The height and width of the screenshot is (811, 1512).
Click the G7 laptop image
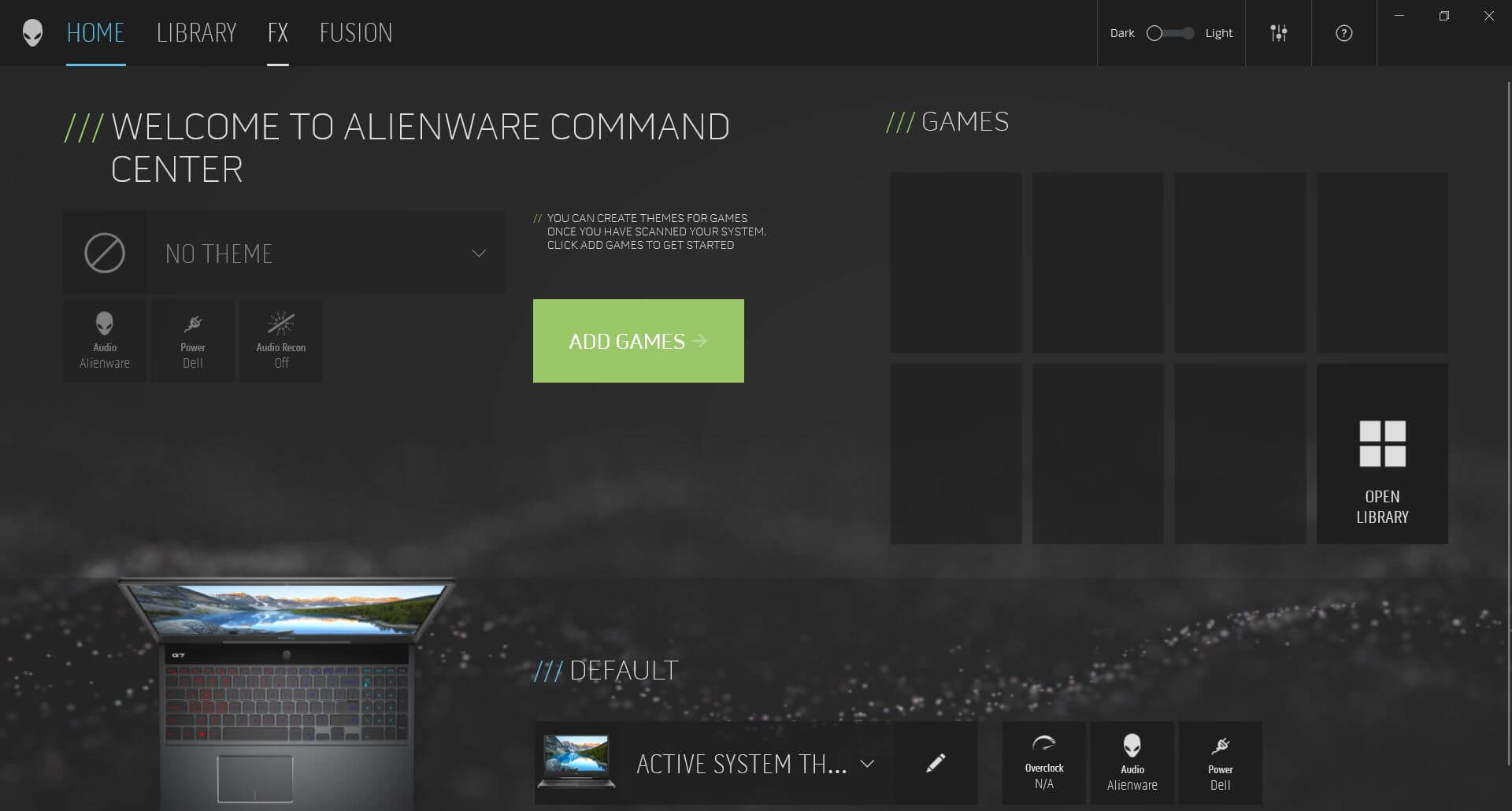pos(287,693)
